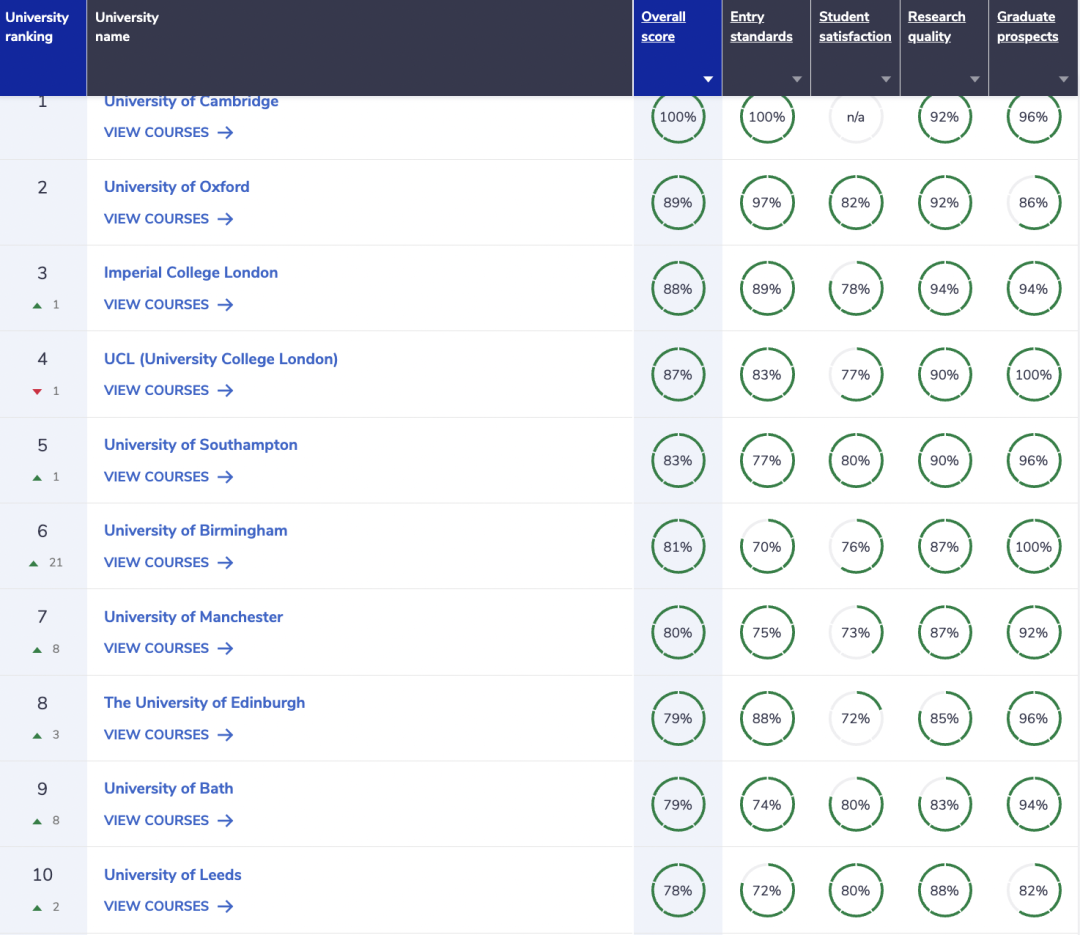The width and height of the screenshot is (1080, 935).
Task: Open the University of Manchester link
Action: point(193,617)
